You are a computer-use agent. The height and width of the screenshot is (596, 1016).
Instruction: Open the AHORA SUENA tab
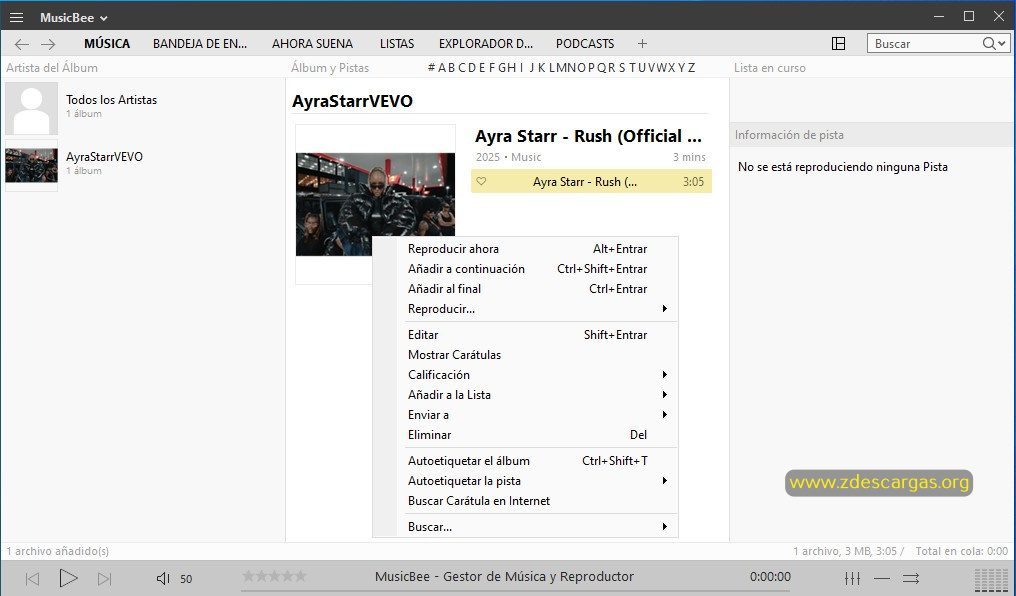[x=312, y=43]
